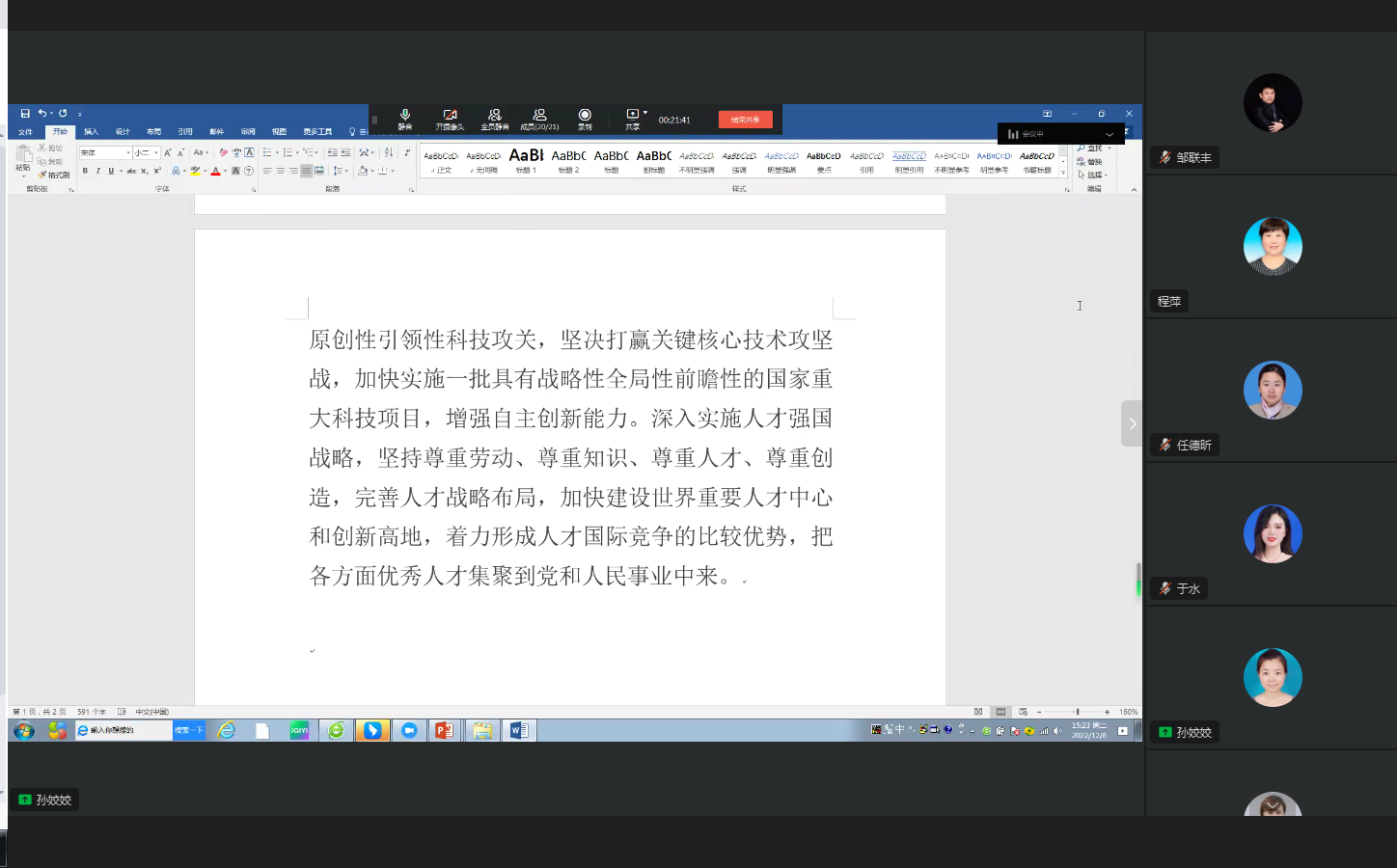The height and width of the screenshot is (868, 1397).
Task: Open PowerPoint from the Windows taskbar
Action: (x=444, y=730)
